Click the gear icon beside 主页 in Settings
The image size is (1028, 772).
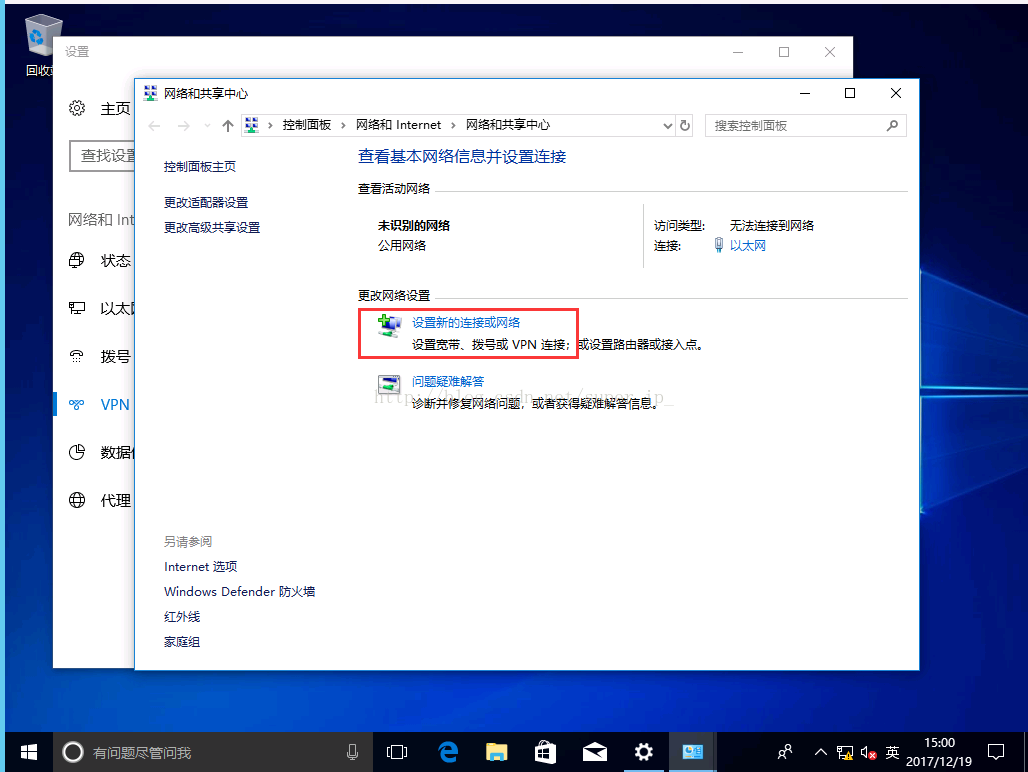click(x=77, y=108)
